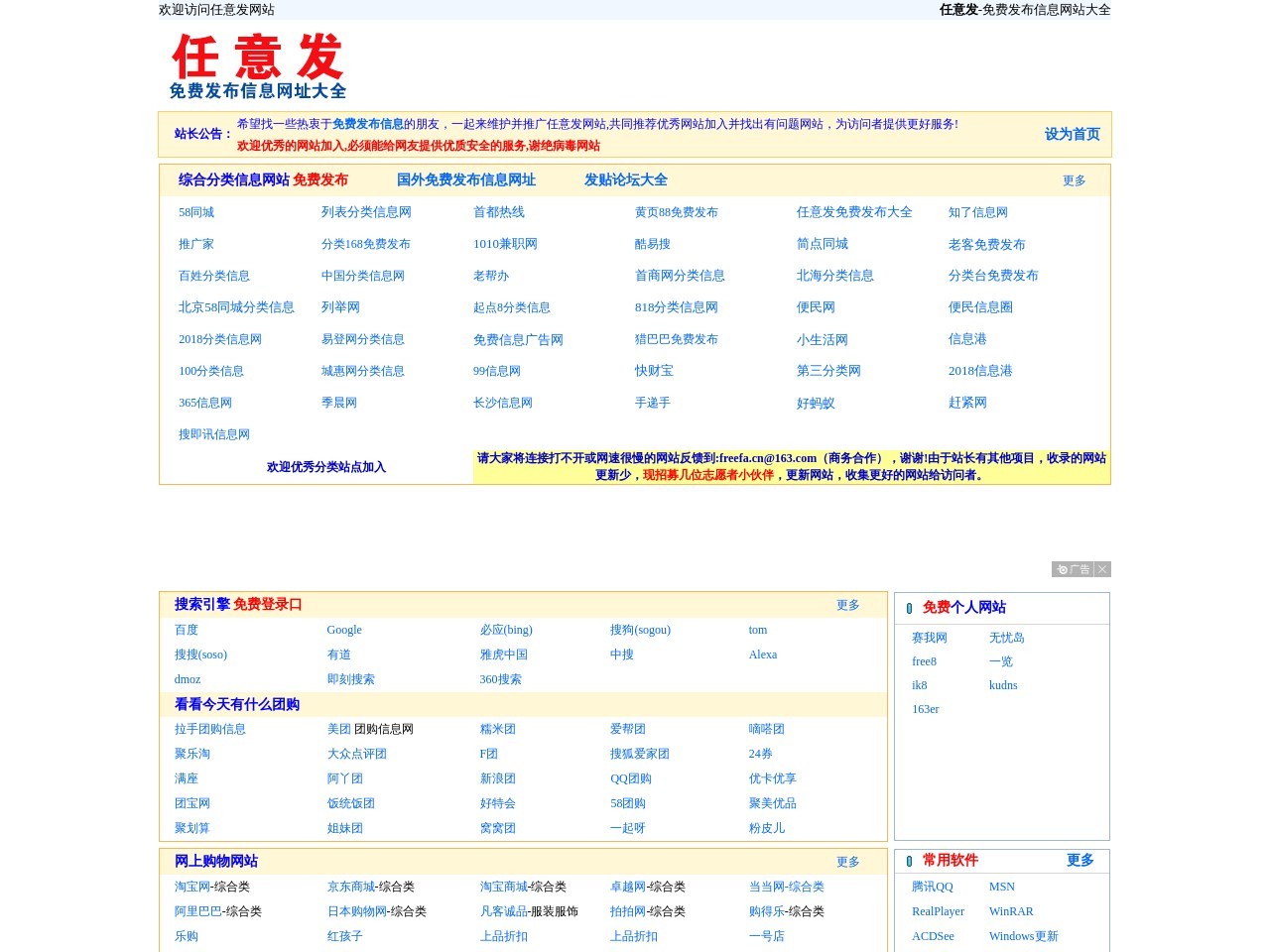The image size is (1270, 952).
Task: Open the Alexa link
Action: tap(762, 654)
